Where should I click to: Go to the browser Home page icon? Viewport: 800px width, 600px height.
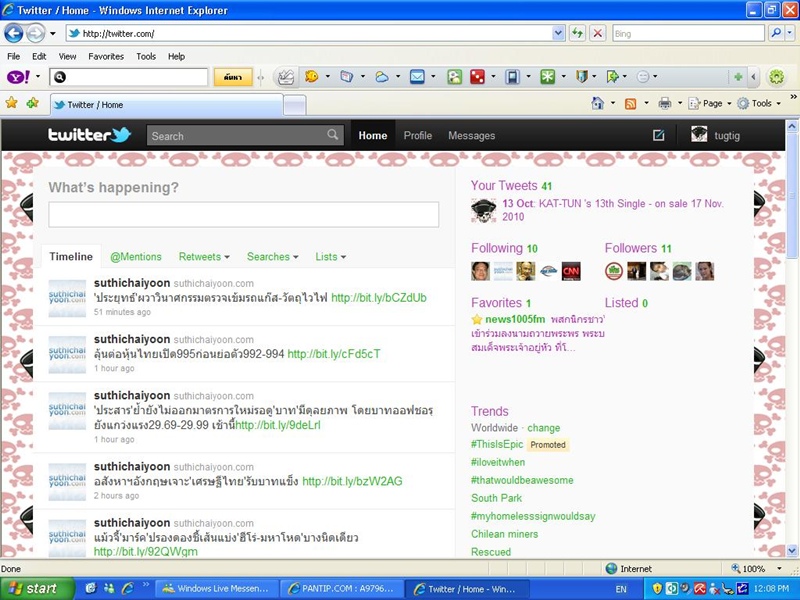point(597,103)
